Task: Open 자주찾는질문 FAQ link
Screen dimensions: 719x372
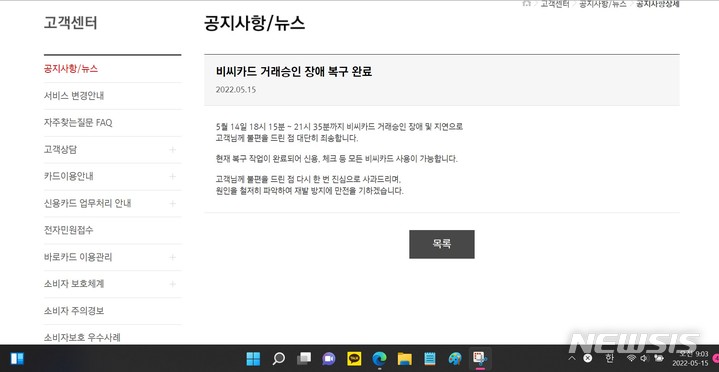Action: click(78, 122)
